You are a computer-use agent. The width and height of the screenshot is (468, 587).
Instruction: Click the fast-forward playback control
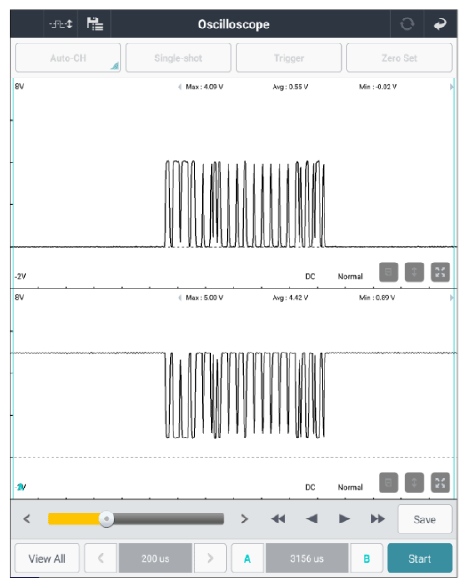[378, 519]
